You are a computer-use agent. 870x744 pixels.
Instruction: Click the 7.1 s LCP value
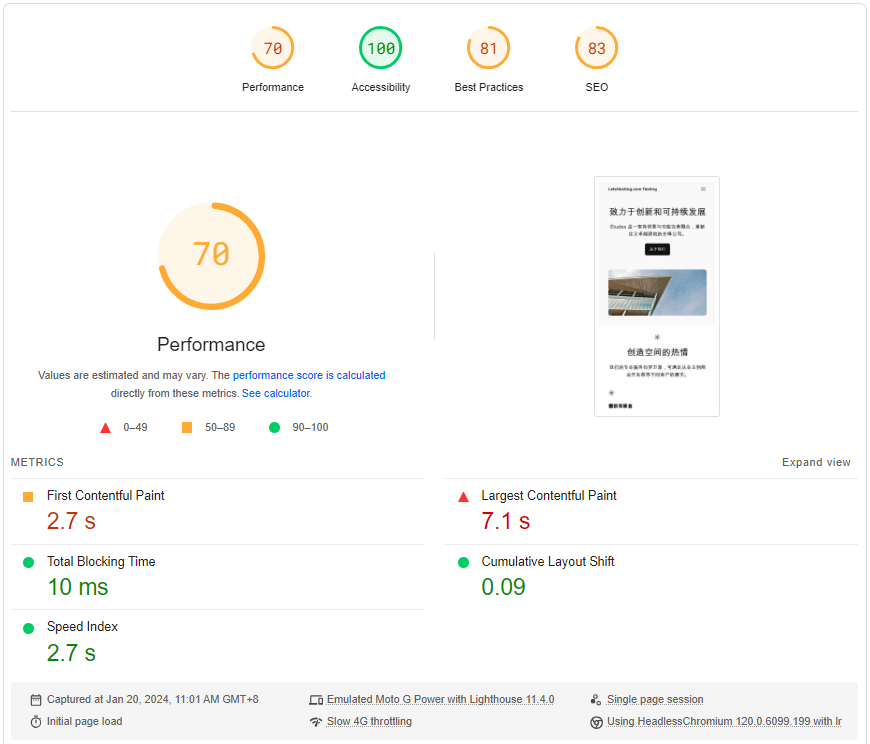point(505,521)
